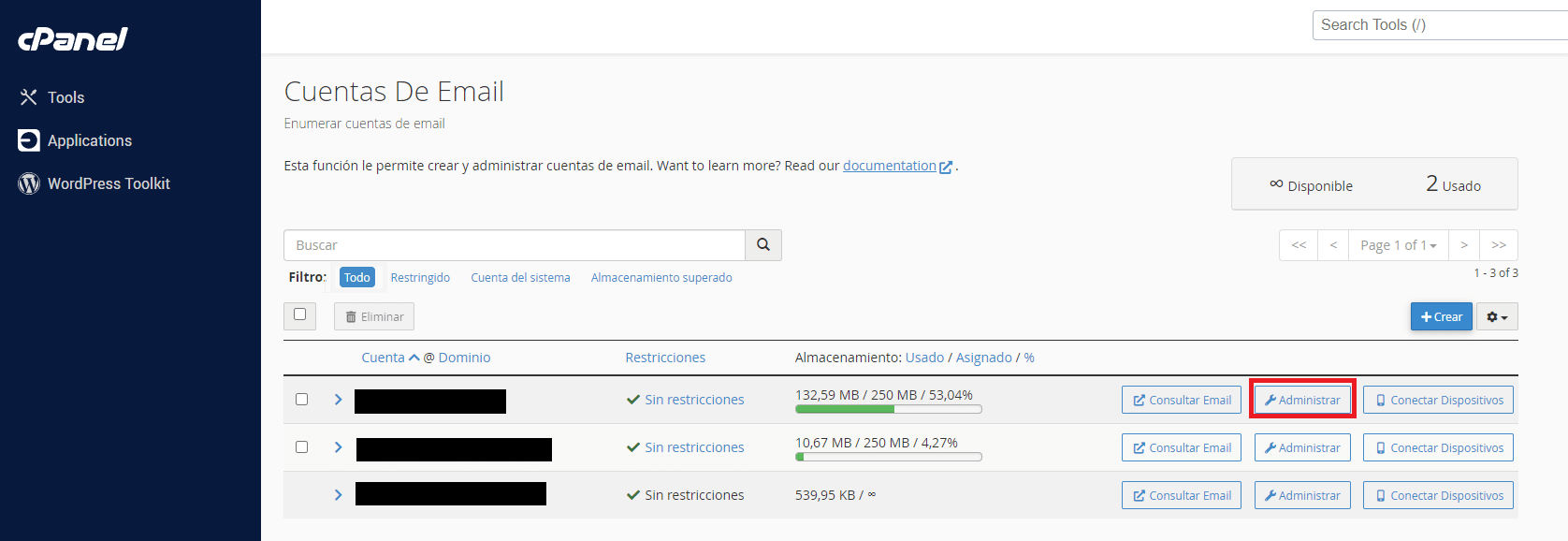Expand the 10,67 MB account row
The width and height of the screenshot is (1568, 541).
(338, 447)
